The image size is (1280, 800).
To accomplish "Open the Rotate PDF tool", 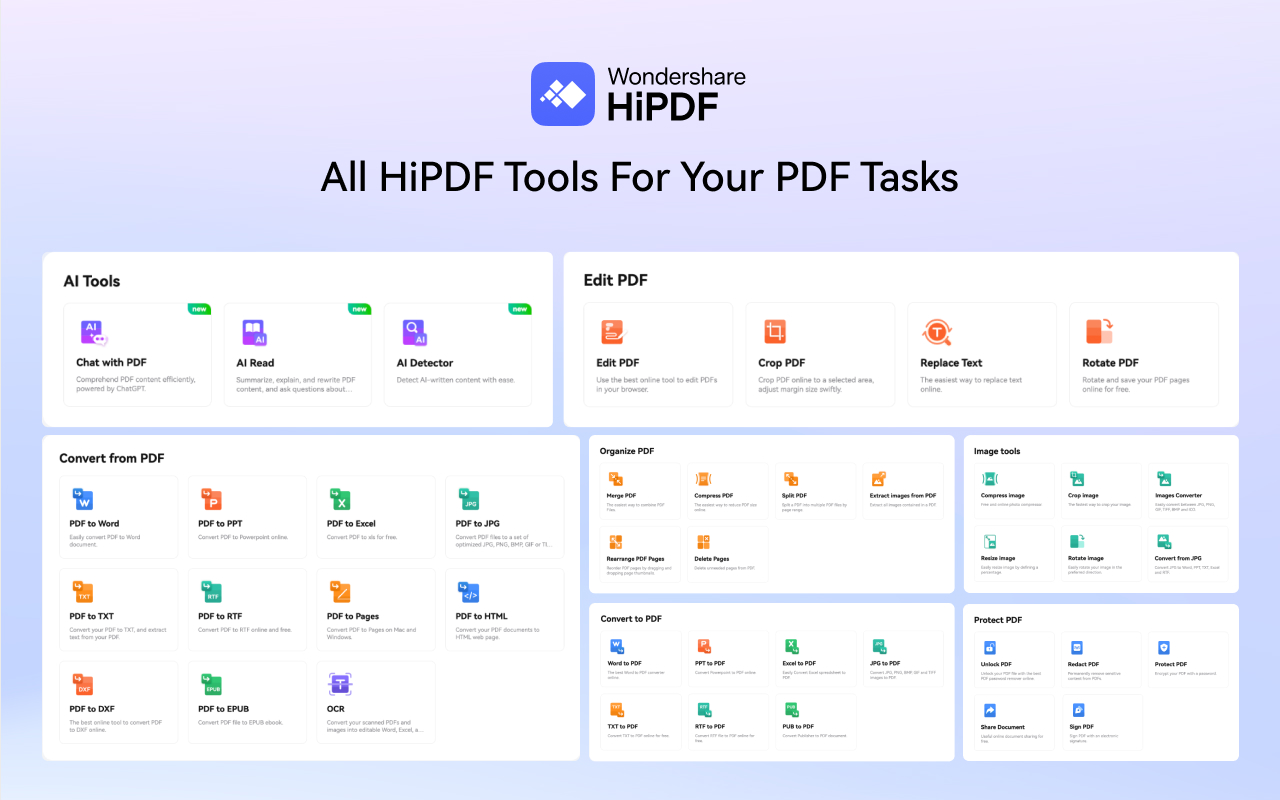I will 1143,354.
